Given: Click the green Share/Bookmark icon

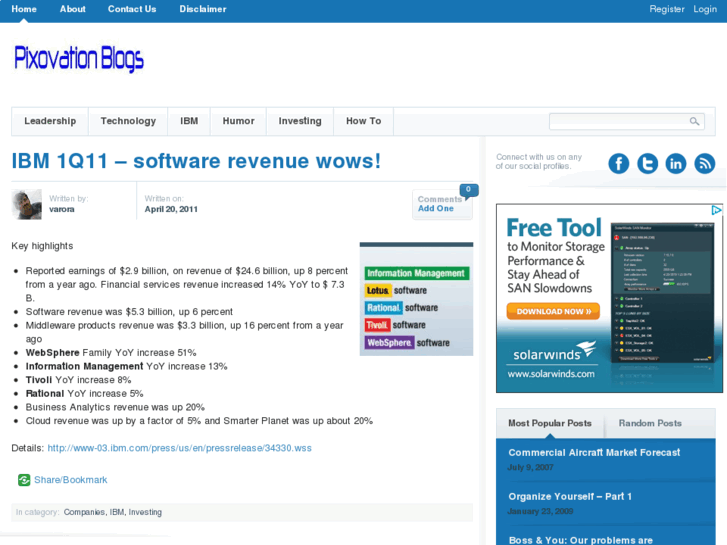Looking at the screenshot, I should 24,480.
